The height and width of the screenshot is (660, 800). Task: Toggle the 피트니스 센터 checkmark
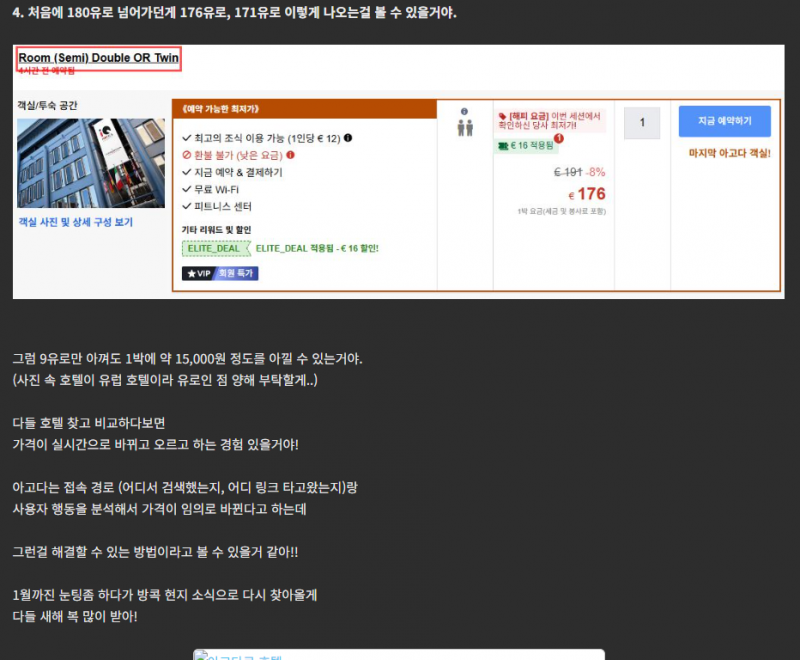(x=187, y=206)
